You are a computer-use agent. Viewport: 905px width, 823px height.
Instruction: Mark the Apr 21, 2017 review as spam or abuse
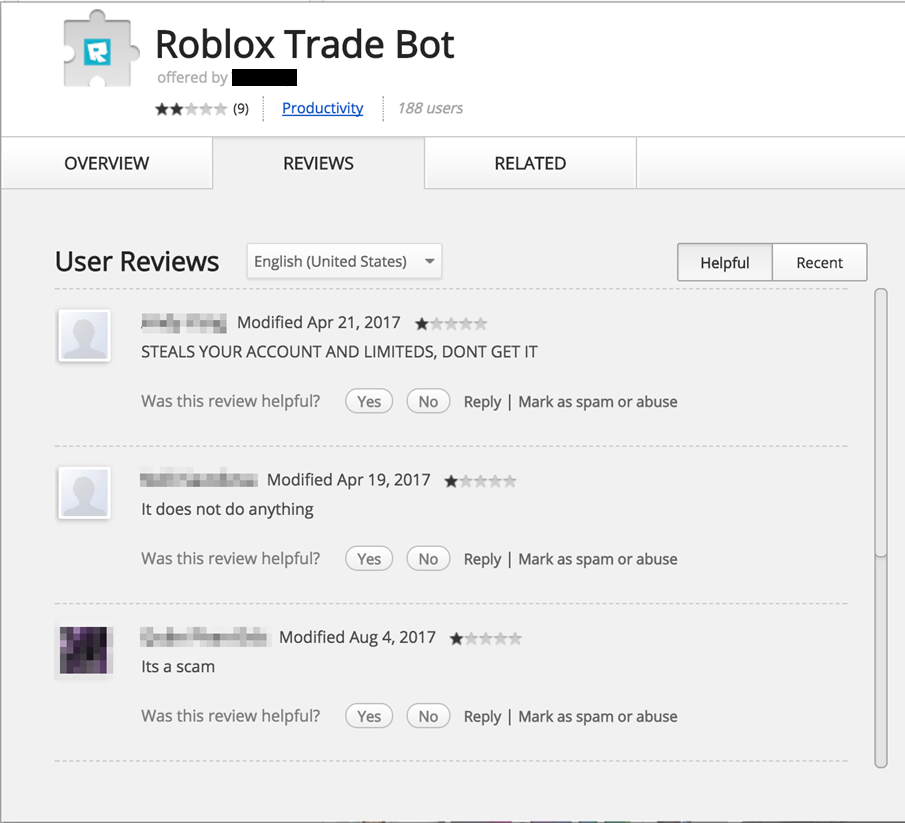pyautogui.click(x=598, y=402)
